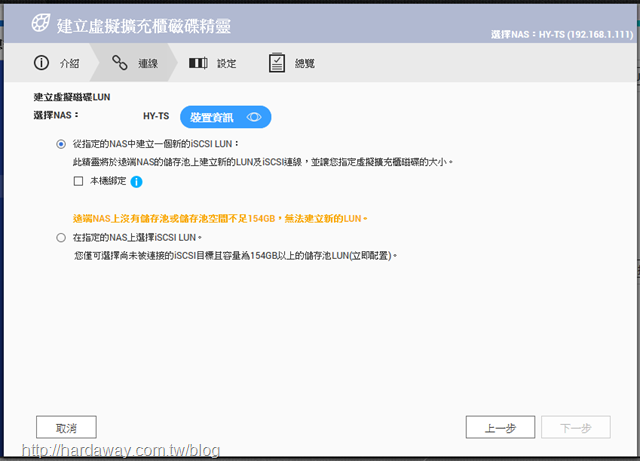Click the 下一步 button

click(576, 428)
